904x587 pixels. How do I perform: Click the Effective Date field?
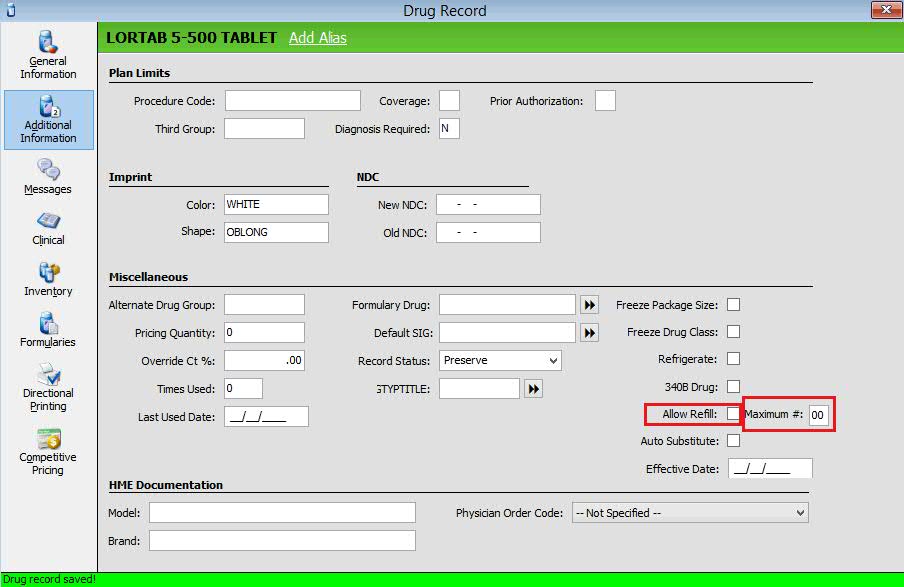click(770, 468)
